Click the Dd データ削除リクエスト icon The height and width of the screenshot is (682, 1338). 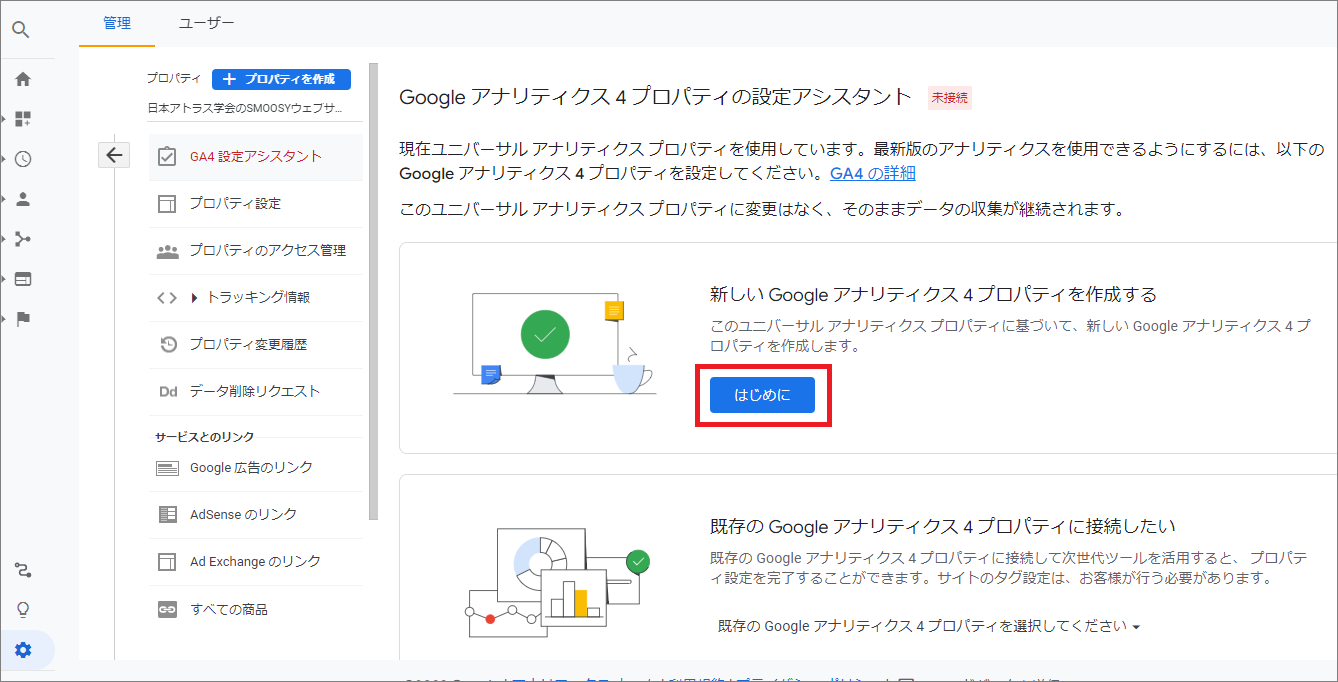point(167,391)
